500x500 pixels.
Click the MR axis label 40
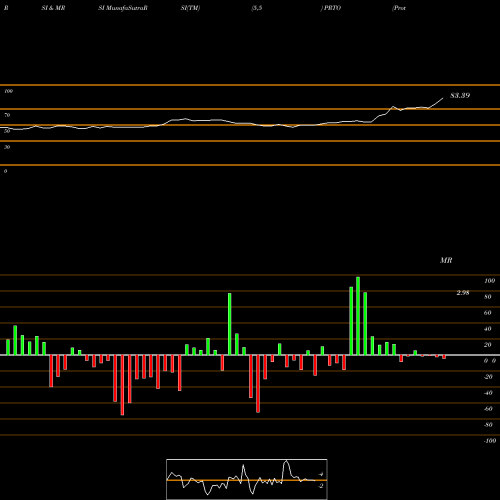tap(488, 329)
